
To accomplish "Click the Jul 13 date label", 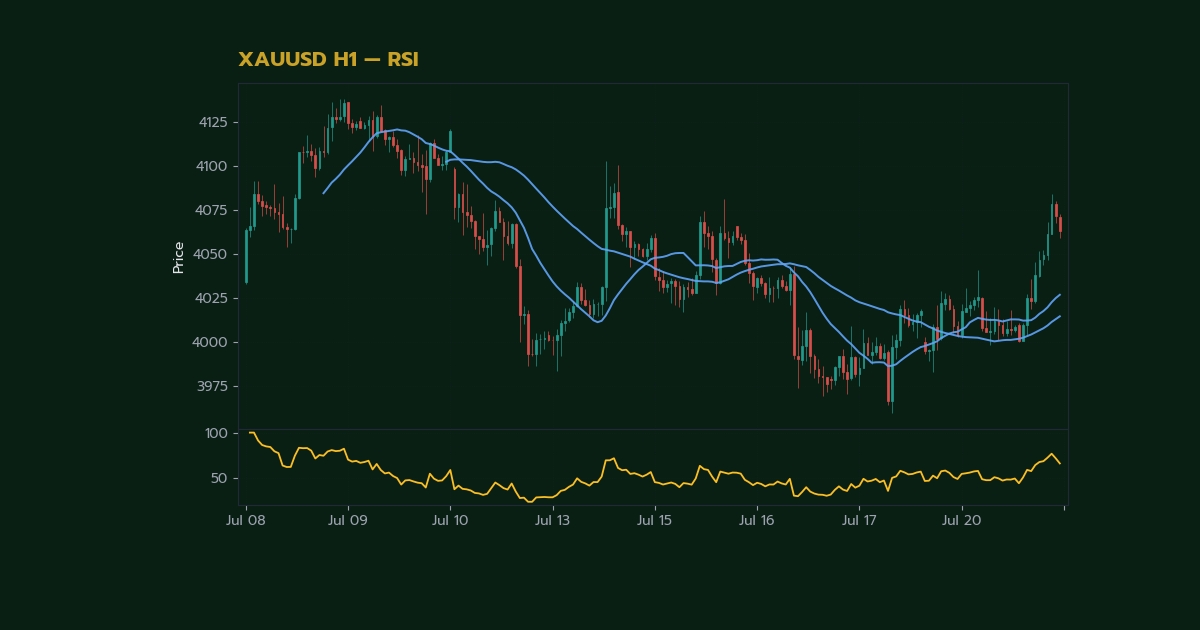I will 552,521.
